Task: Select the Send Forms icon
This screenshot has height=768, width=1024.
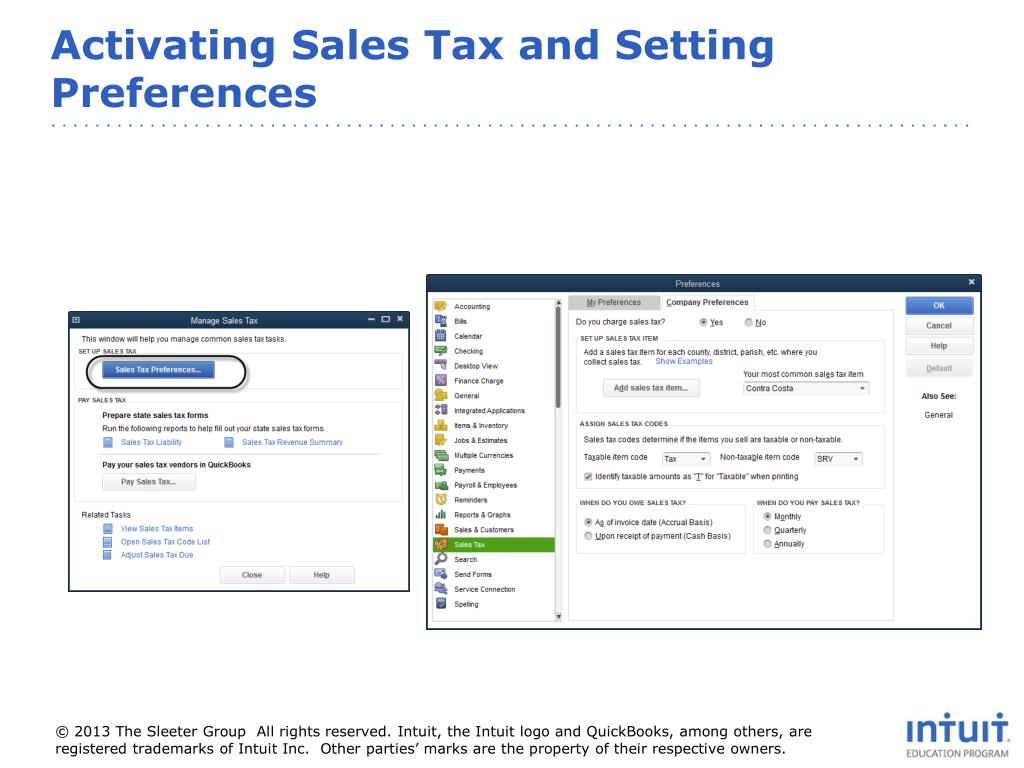Action: 441,574
